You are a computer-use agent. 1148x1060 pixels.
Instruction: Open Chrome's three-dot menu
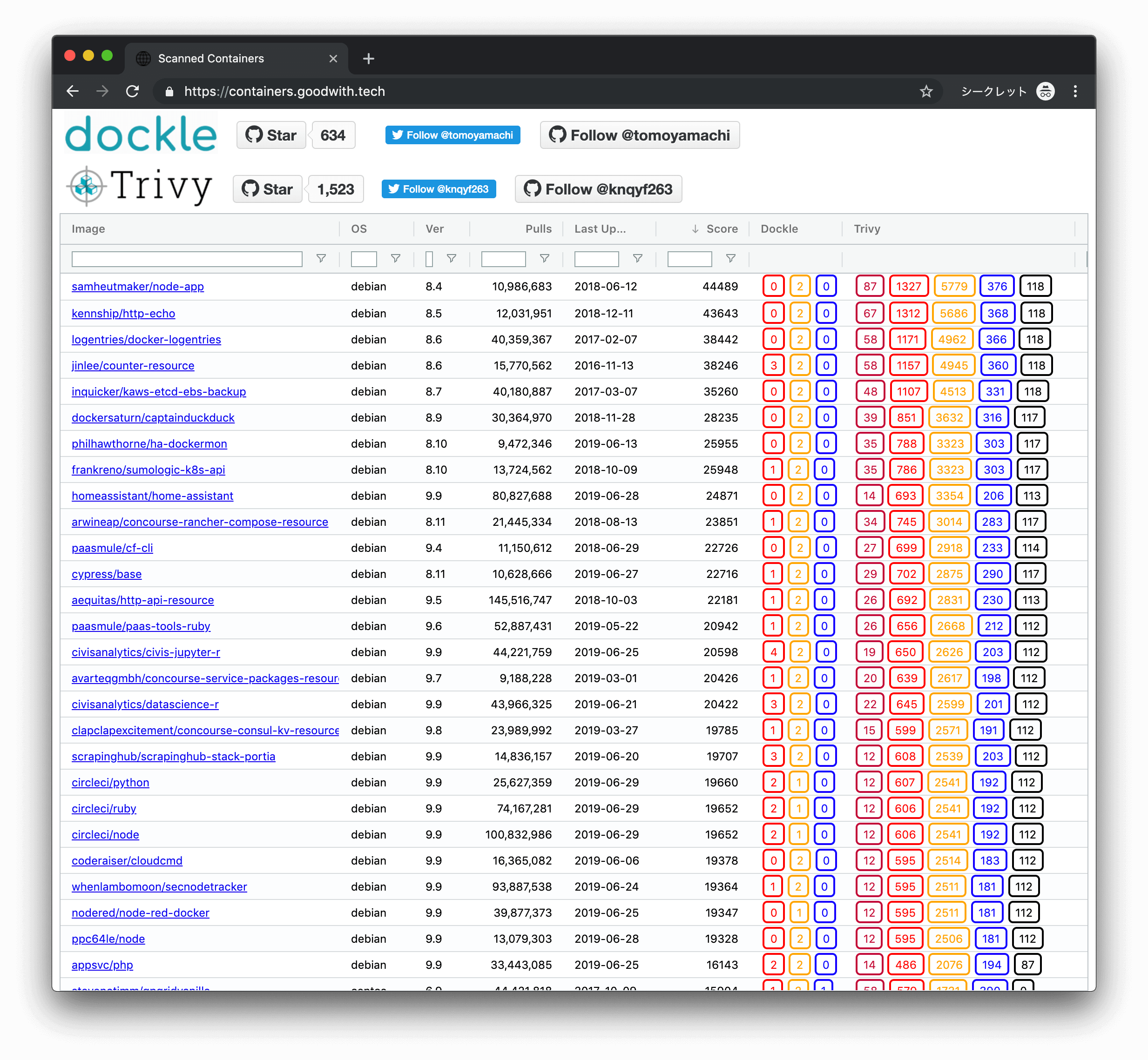pos(1075,91)
